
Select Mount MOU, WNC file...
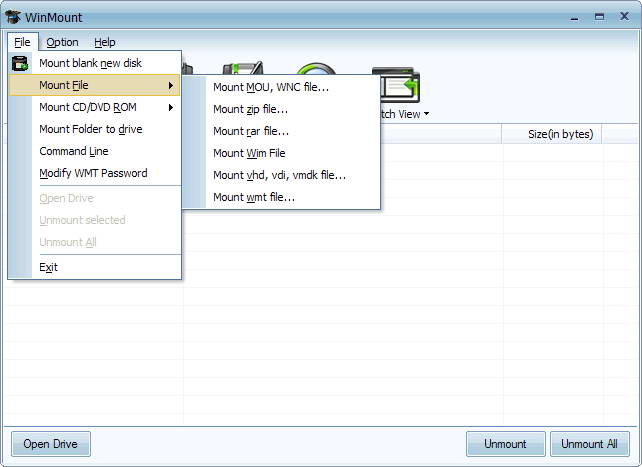coord(281,87)
